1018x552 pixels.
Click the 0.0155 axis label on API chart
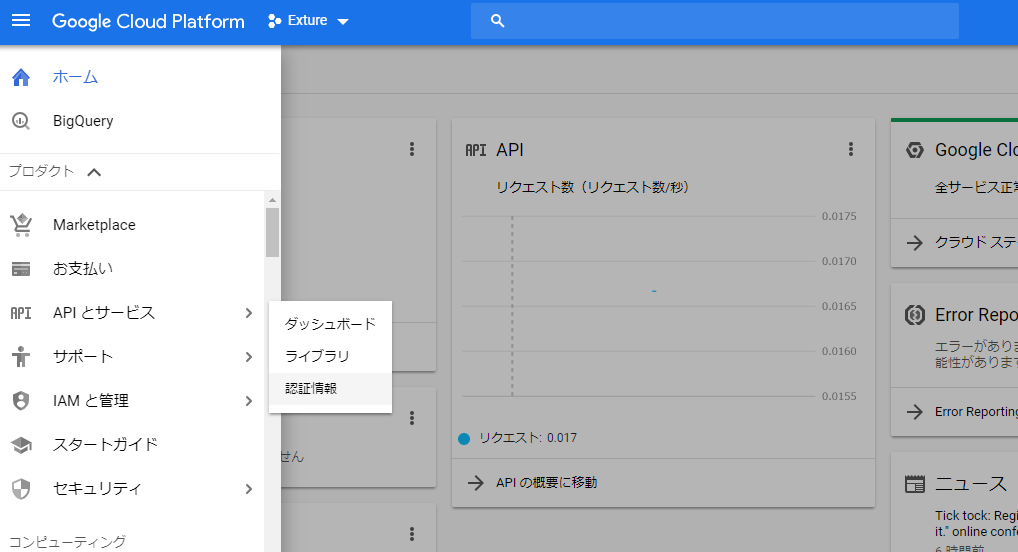click(839, 396)
